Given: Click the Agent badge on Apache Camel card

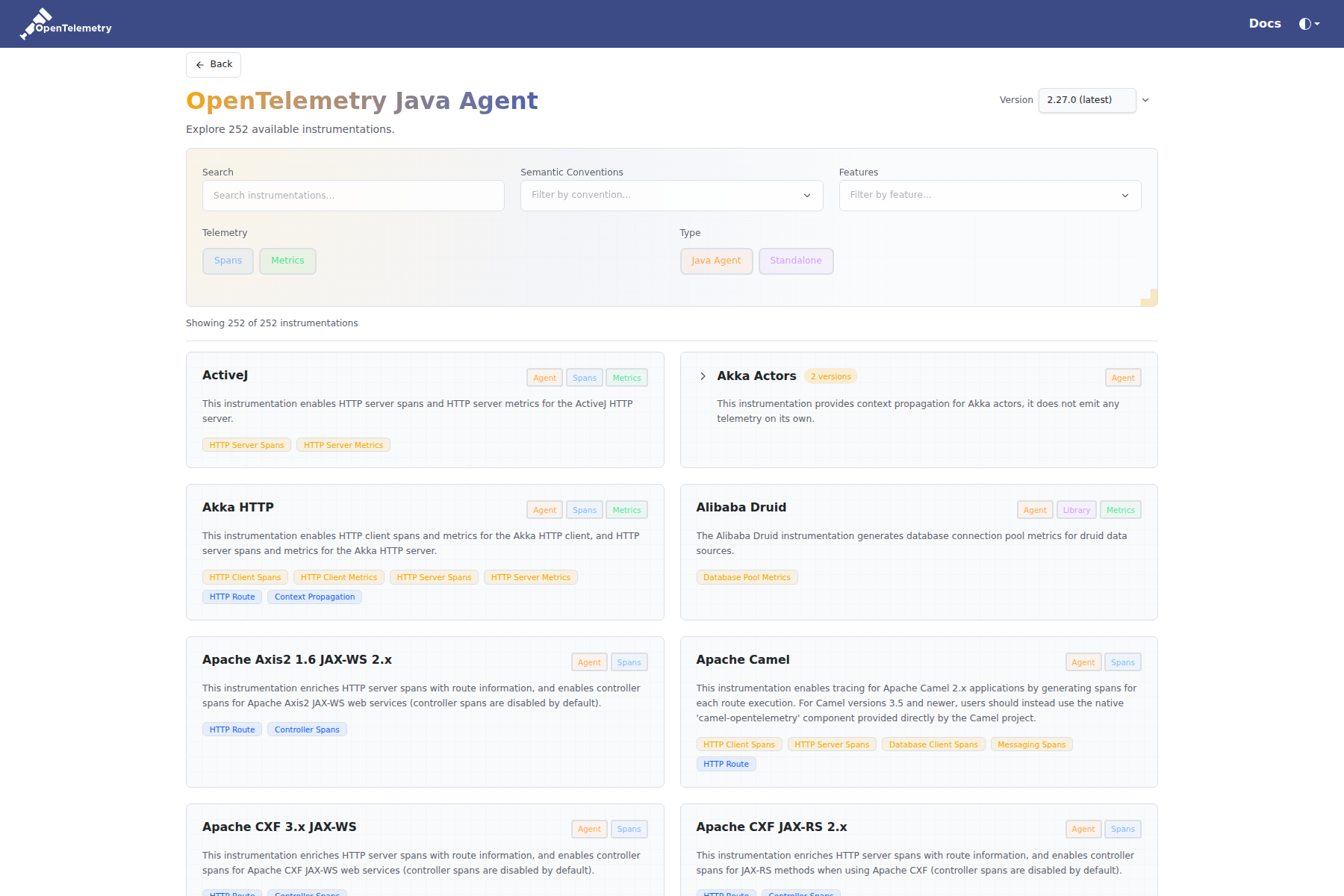Looking at the screenshot, I should pyautogui.click(x=1083, y=662).
